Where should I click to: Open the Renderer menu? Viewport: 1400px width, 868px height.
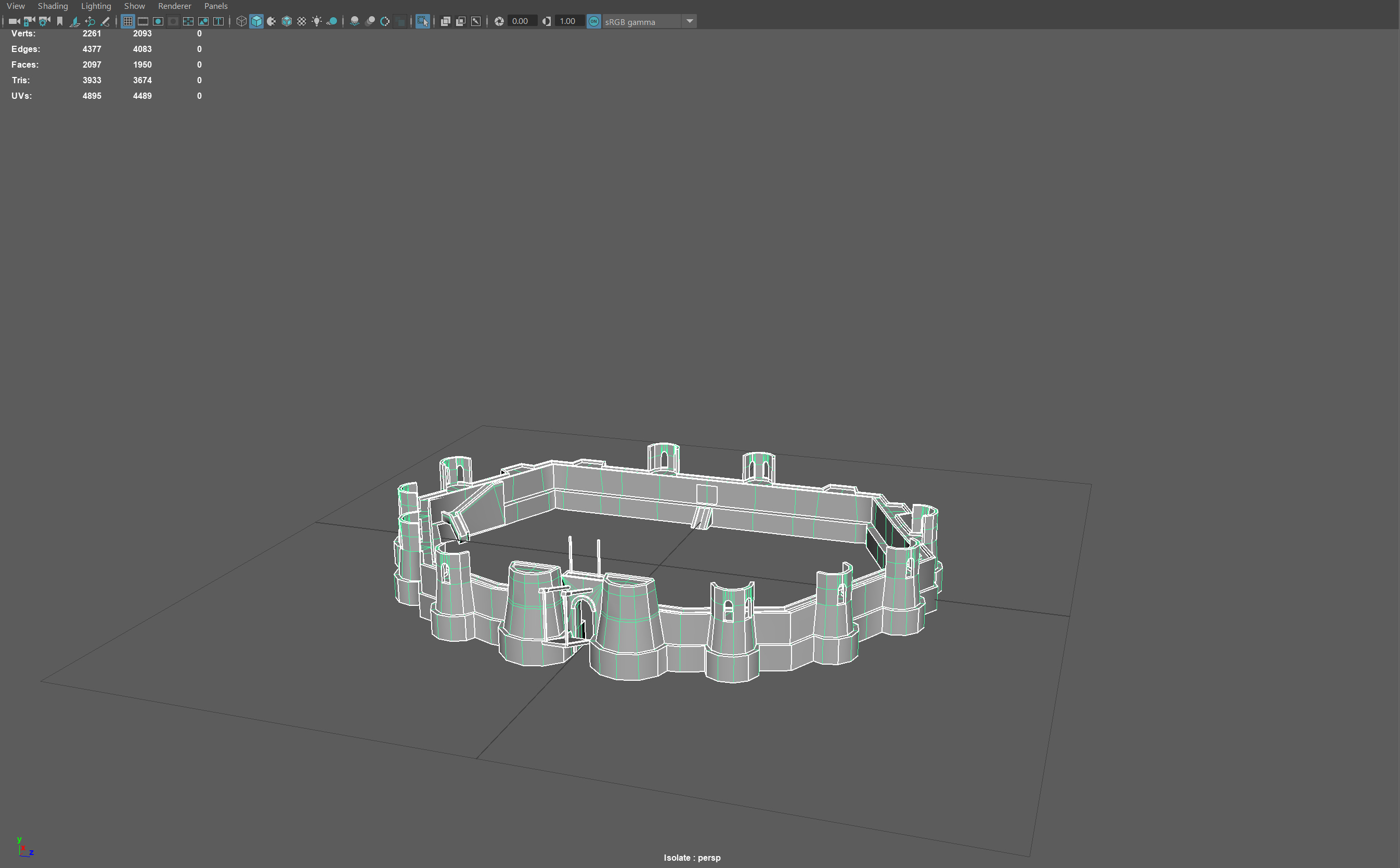click(175, 6)
